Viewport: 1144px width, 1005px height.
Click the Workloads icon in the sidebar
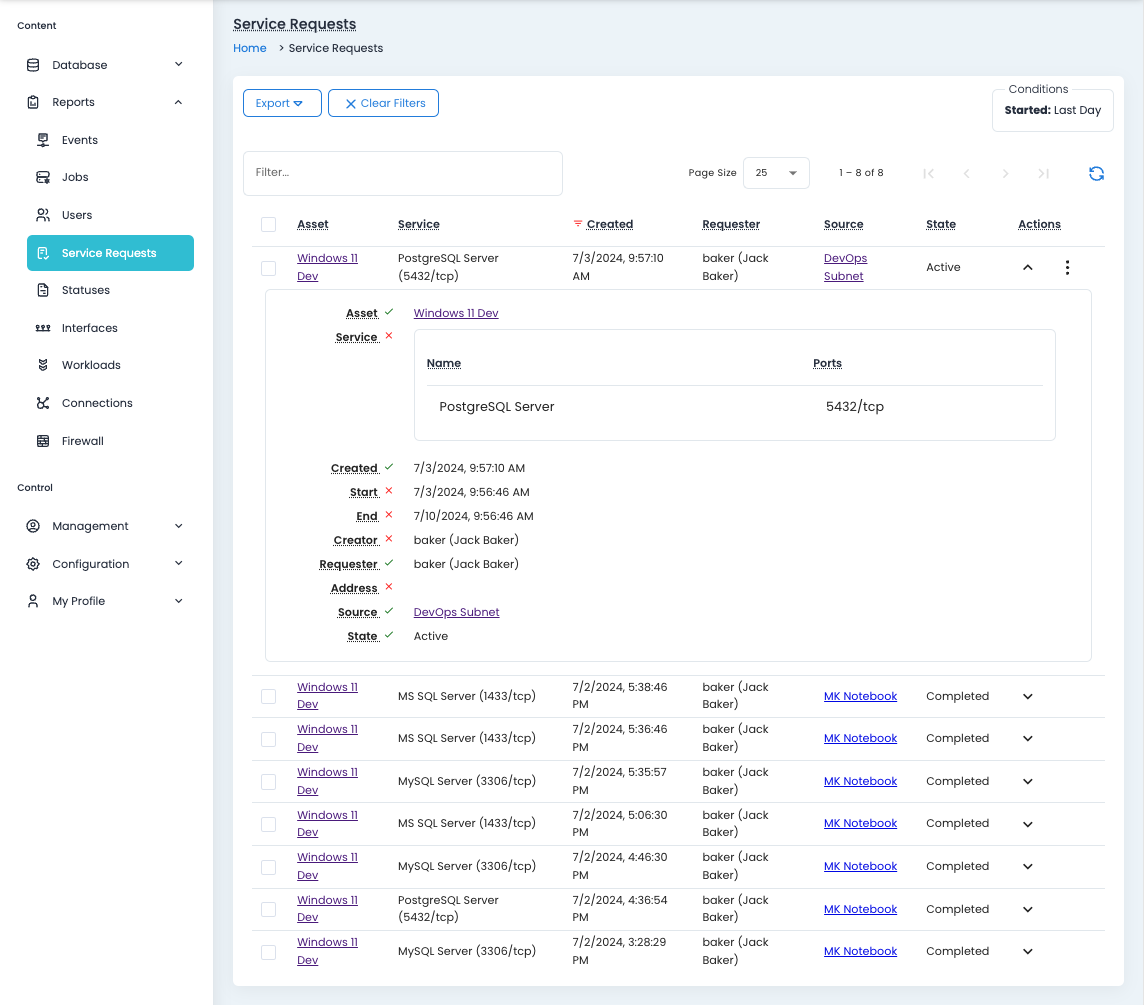click(43, 365)
